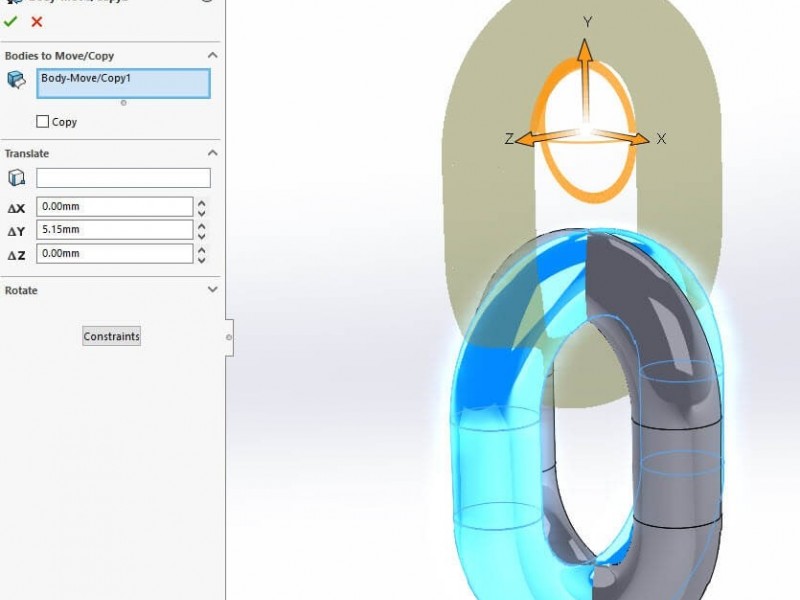Click the Delta Z label icon
This screenshot has height=600, width=800.
[x=16, y=255]
